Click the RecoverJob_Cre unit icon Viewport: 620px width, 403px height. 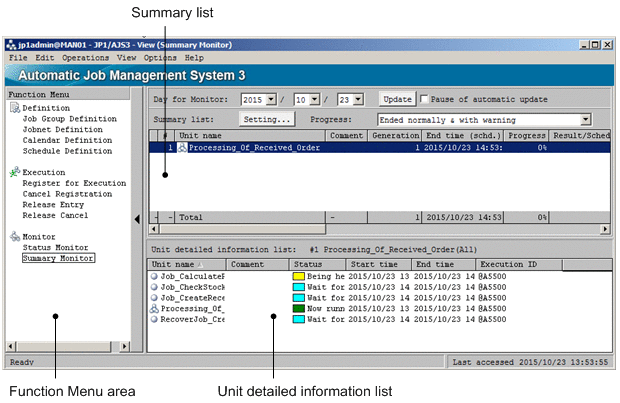(154, 319)
